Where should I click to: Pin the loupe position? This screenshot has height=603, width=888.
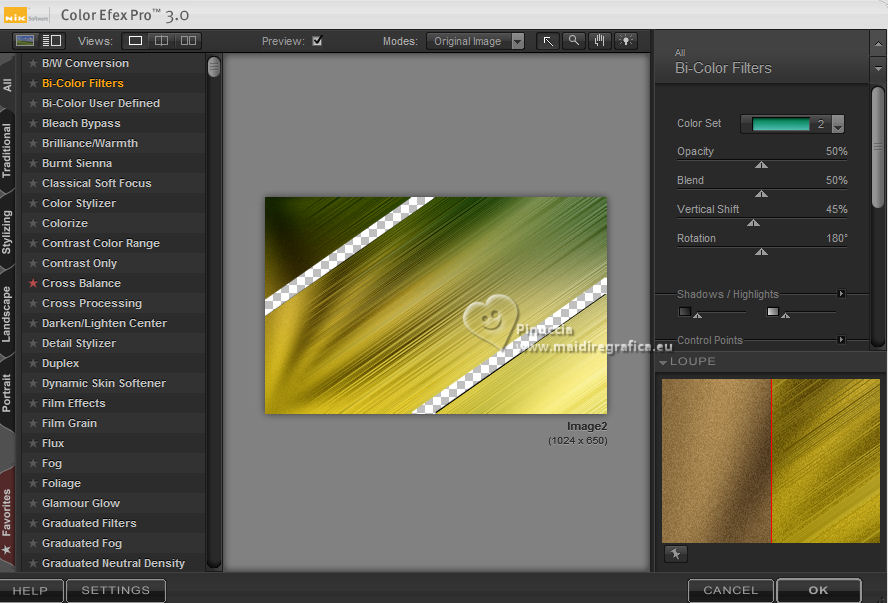tap(676, 554)
